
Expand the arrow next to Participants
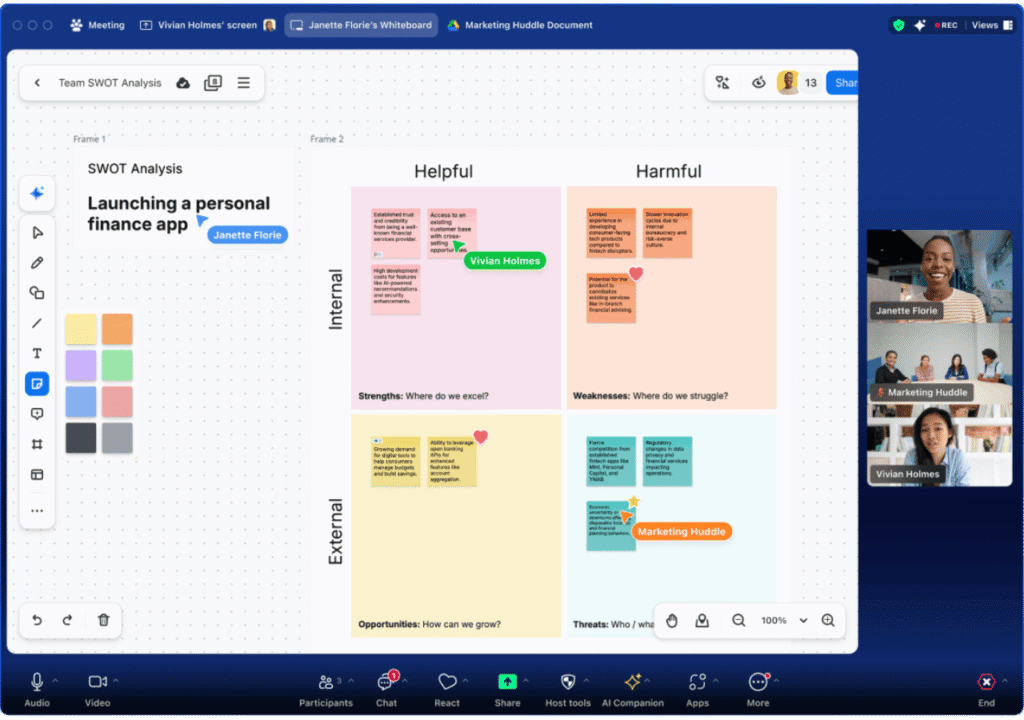[351, 681]
